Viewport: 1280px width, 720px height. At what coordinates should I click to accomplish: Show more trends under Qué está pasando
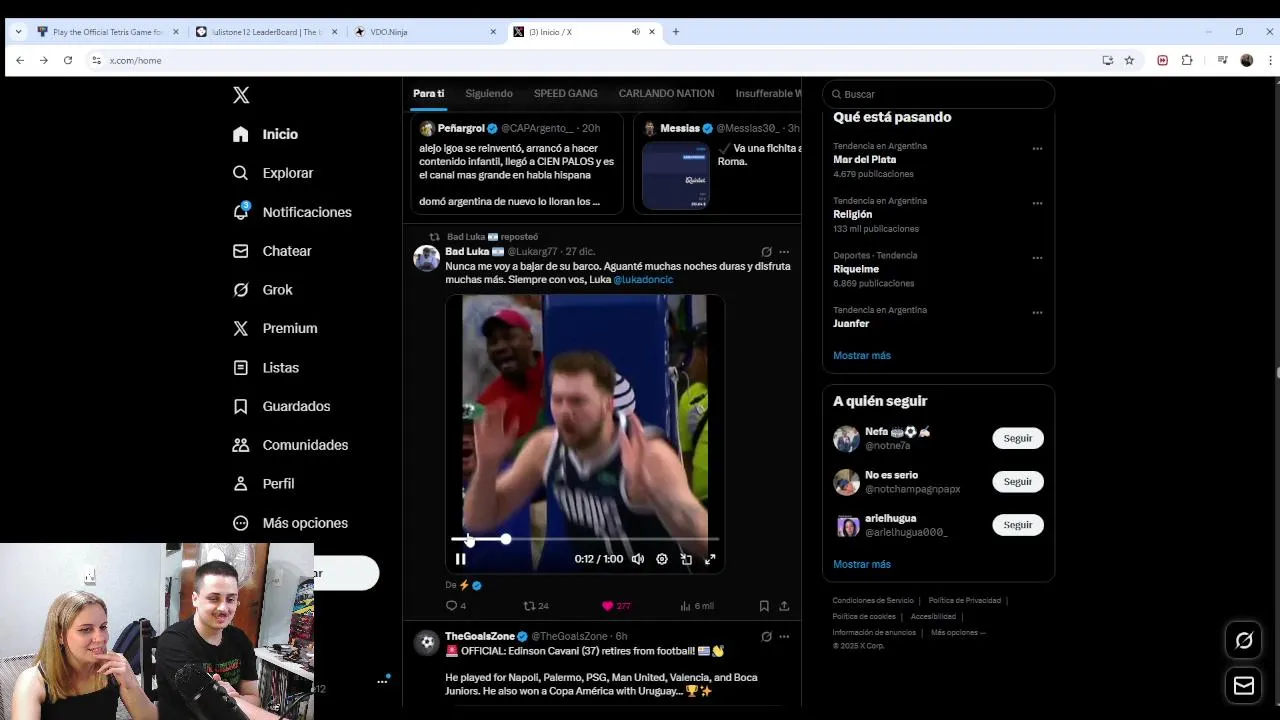[x=862, y=356]
